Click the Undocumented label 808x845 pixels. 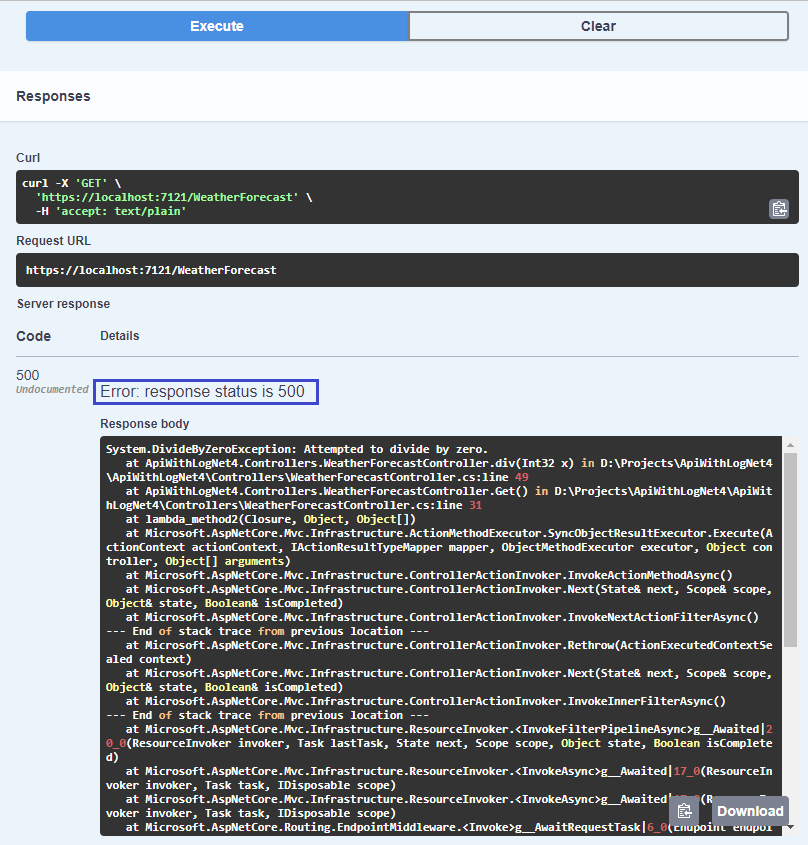pyautogui.click(x=52, y=389)
